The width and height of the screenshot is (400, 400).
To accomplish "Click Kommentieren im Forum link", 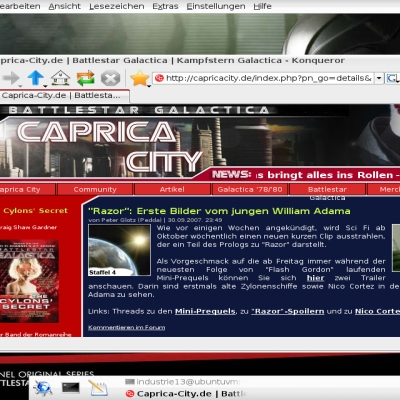I will 126,327.
